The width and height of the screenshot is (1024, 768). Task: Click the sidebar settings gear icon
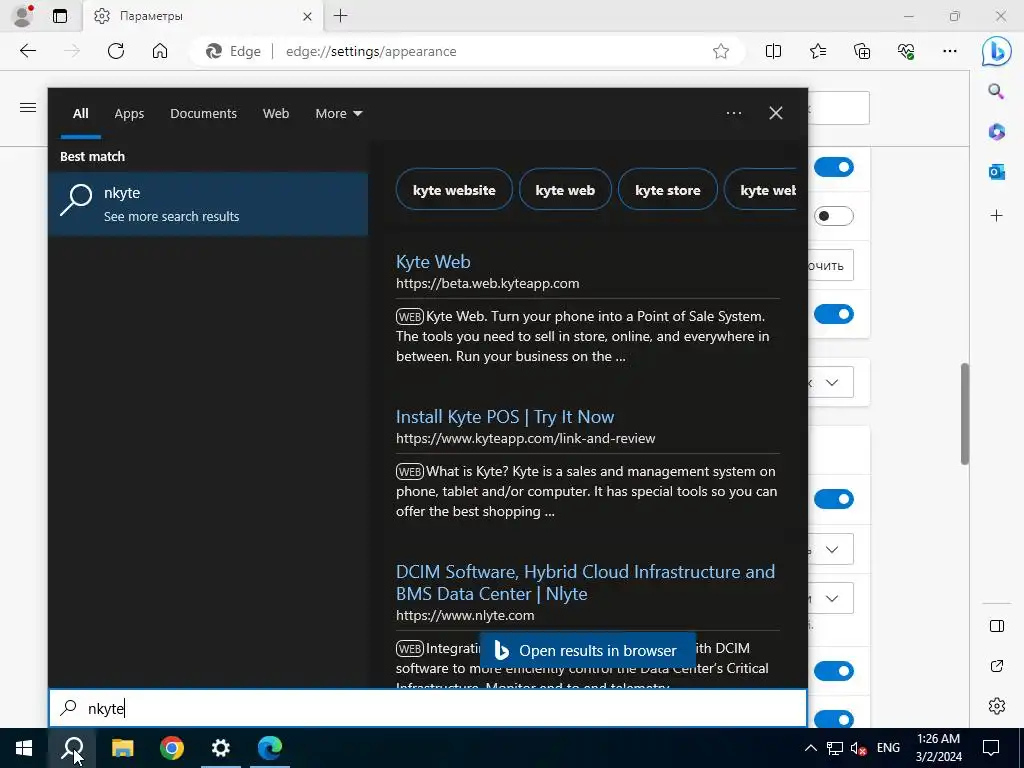pyautogui.click(x=997, y=706)
